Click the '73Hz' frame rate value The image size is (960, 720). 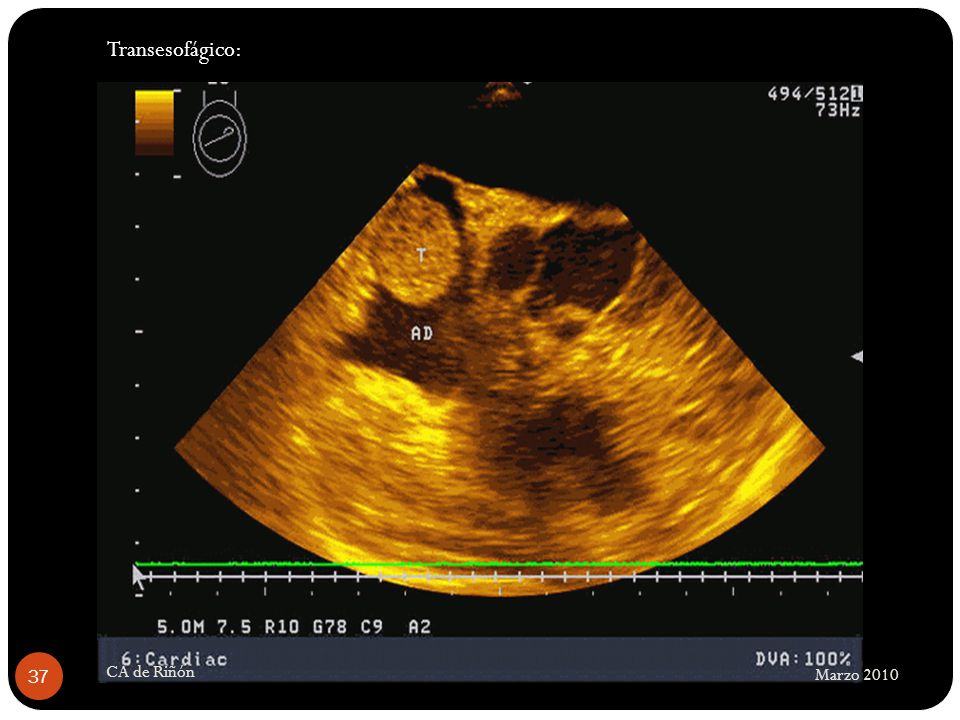pyautogui.click(x=838, y=110)
